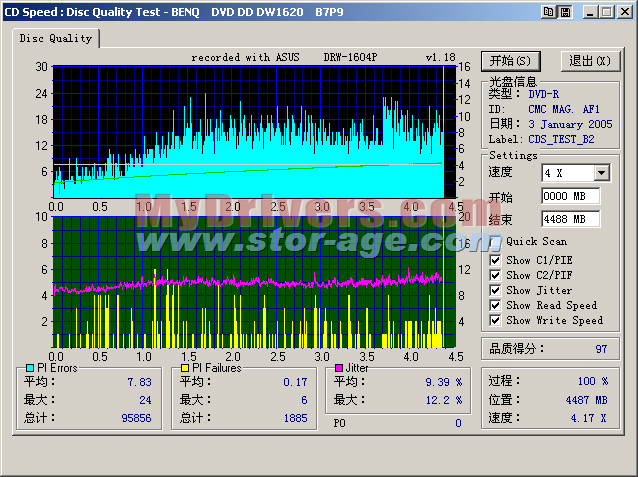The image size is (638, 477).
Task: Toggle Show C2/PIF checkbox
Action: [x=495, y=275]
